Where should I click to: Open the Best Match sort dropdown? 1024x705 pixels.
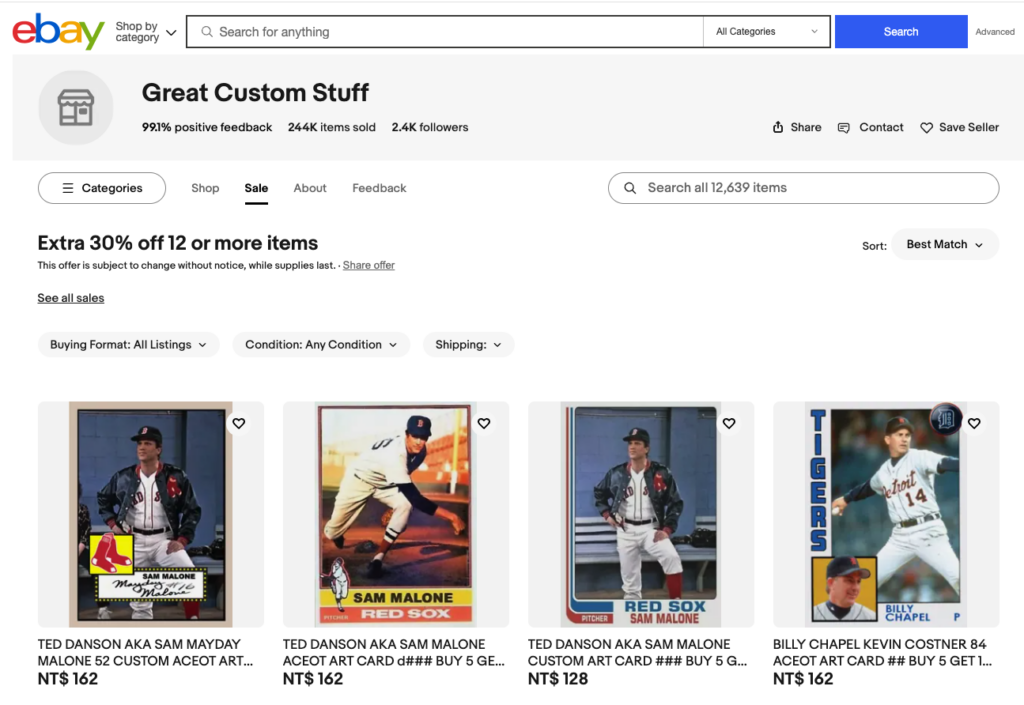pyautogui.click(x=944, y=245)
